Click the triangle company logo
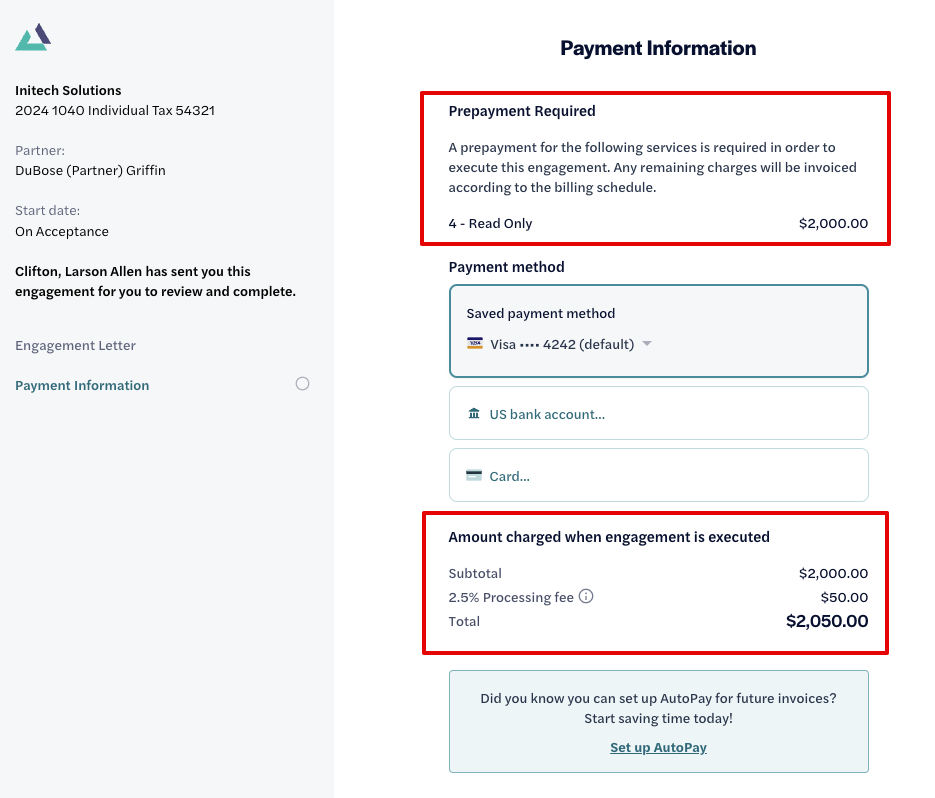 click(x=33, y=37)
